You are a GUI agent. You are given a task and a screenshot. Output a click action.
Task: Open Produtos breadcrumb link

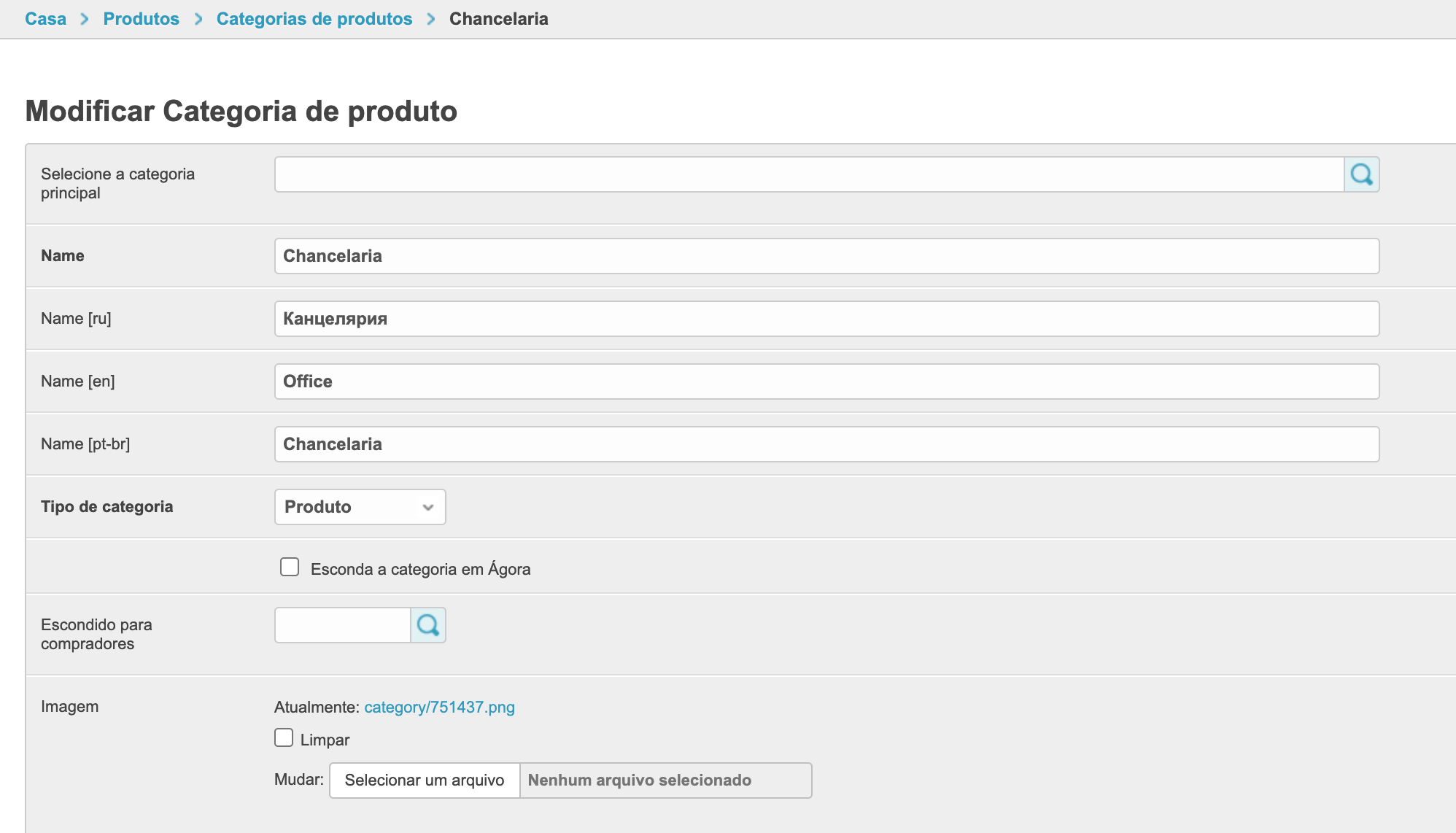[141, 19]
